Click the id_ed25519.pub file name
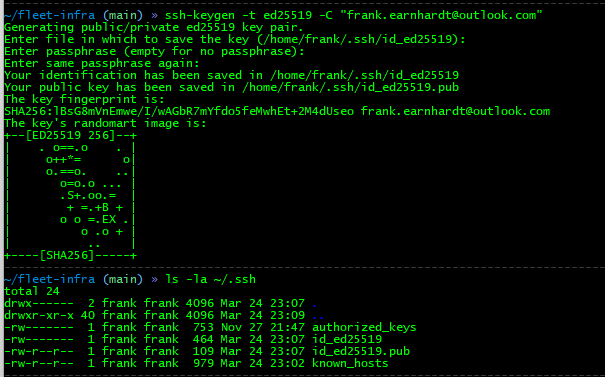This screenshot has width=605, height=377. pos(361,352)
